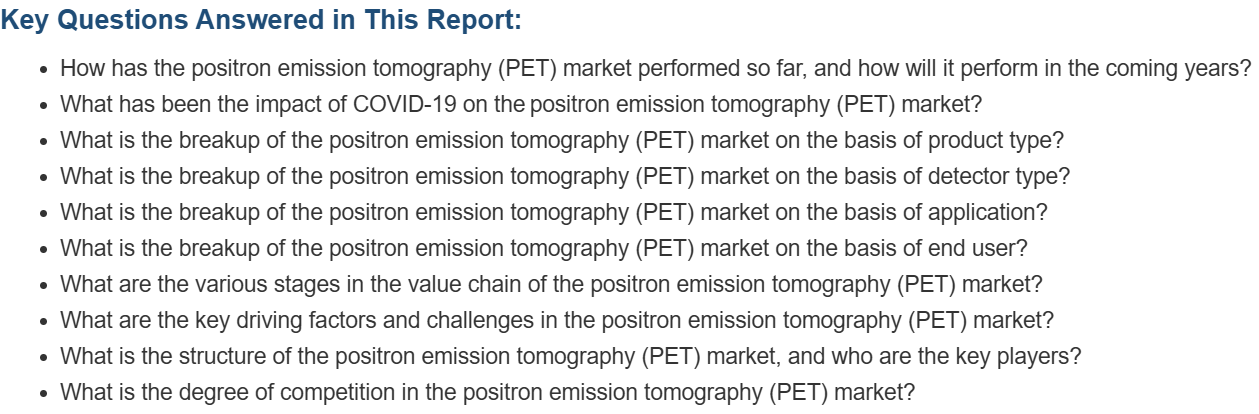Click the bullet marker before the value chain question

coord(45,286)
